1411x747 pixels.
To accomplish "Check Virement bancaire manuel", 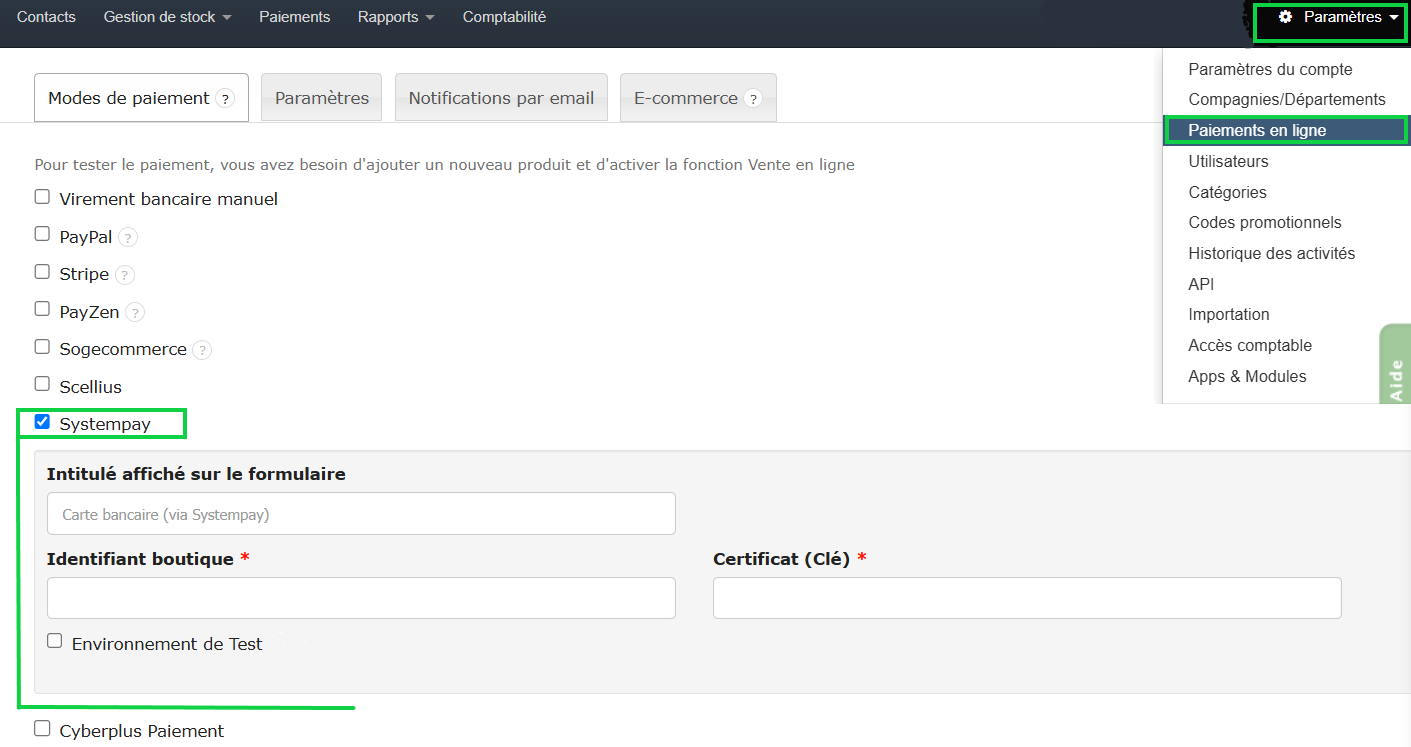I will [x=42, y=196].
